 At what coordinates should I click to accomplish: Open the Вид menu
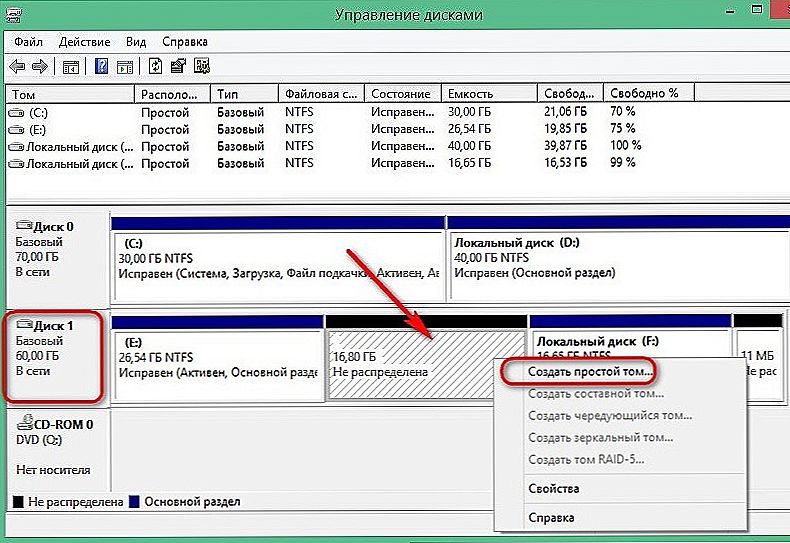coord(136,42)
